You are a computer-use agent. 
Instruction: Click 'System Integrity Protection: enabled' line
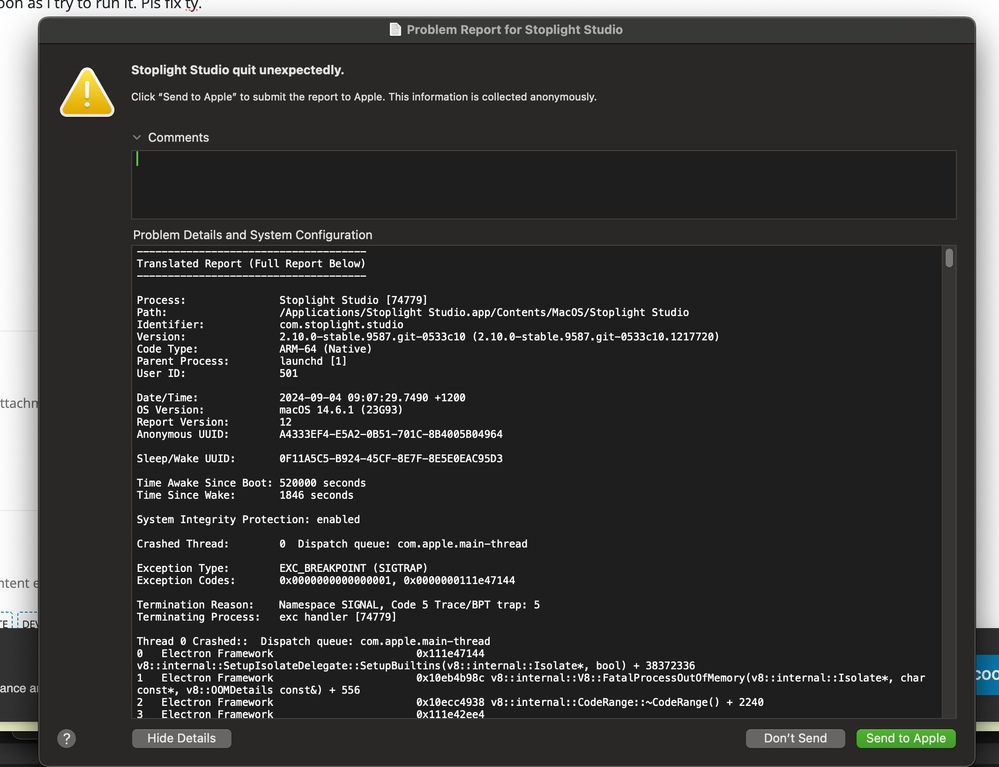tap(248, 519)
